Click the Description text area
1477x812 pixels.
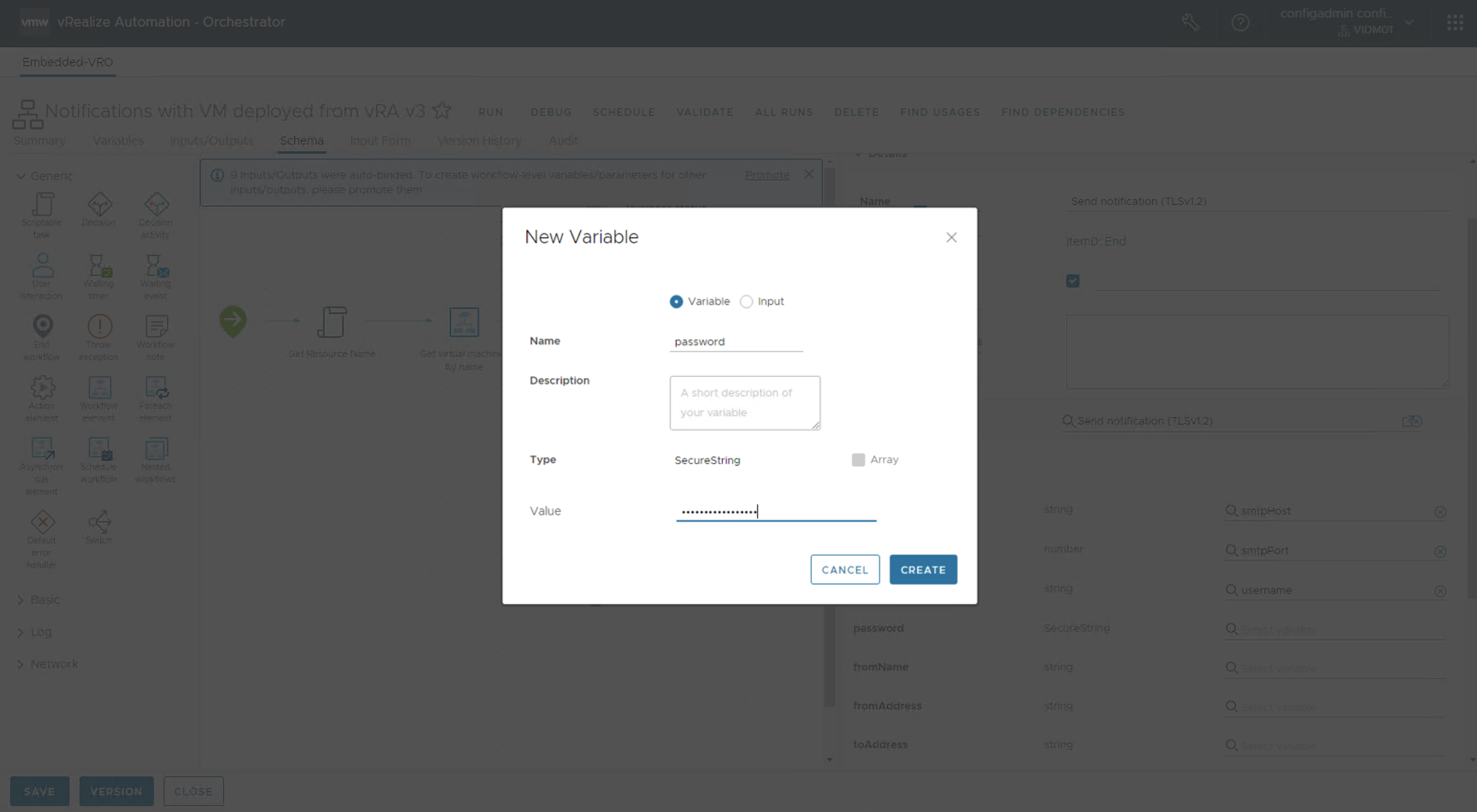coord(744,403)
